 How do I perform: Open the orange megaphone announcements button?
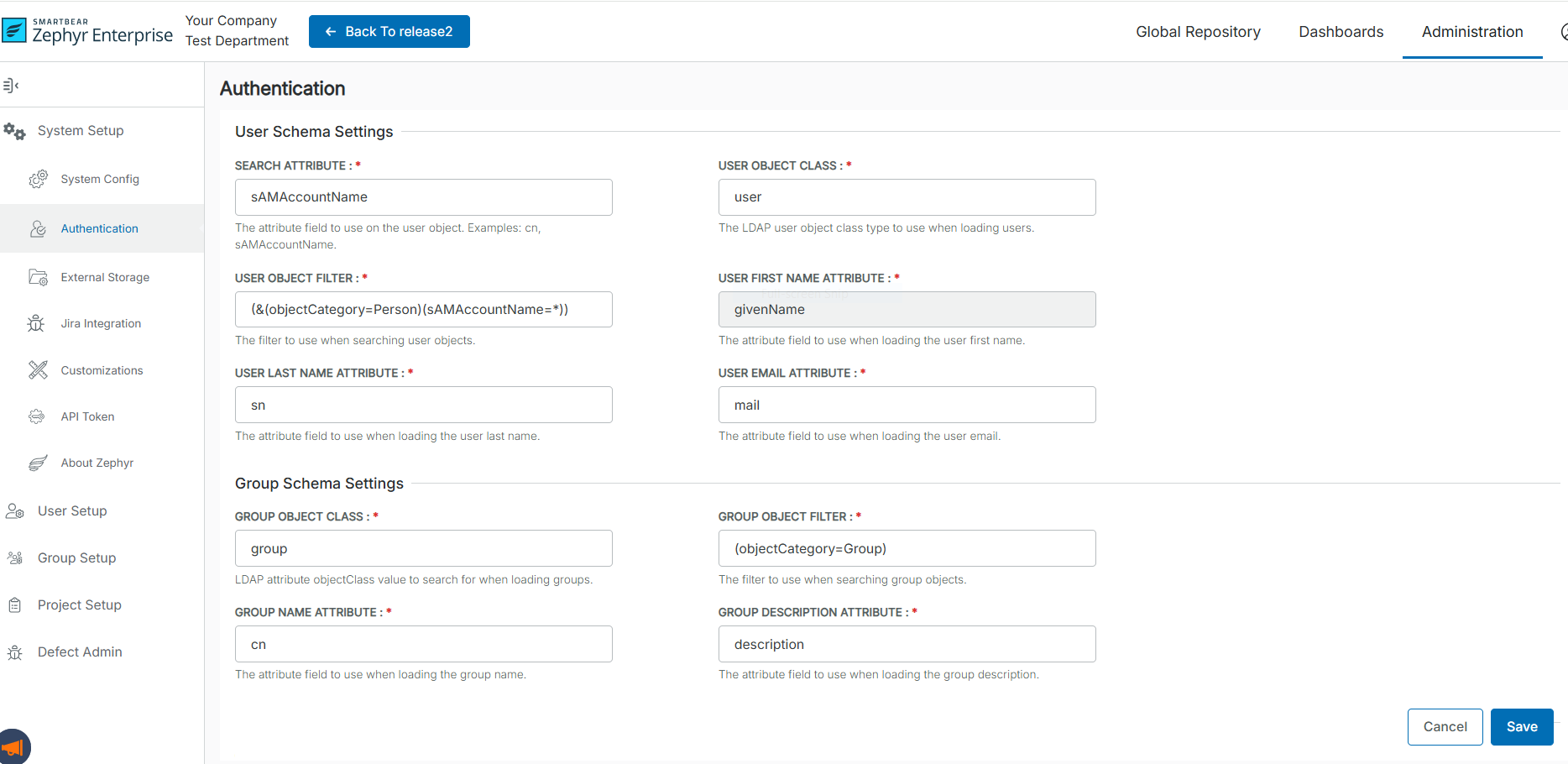[13, 746]
